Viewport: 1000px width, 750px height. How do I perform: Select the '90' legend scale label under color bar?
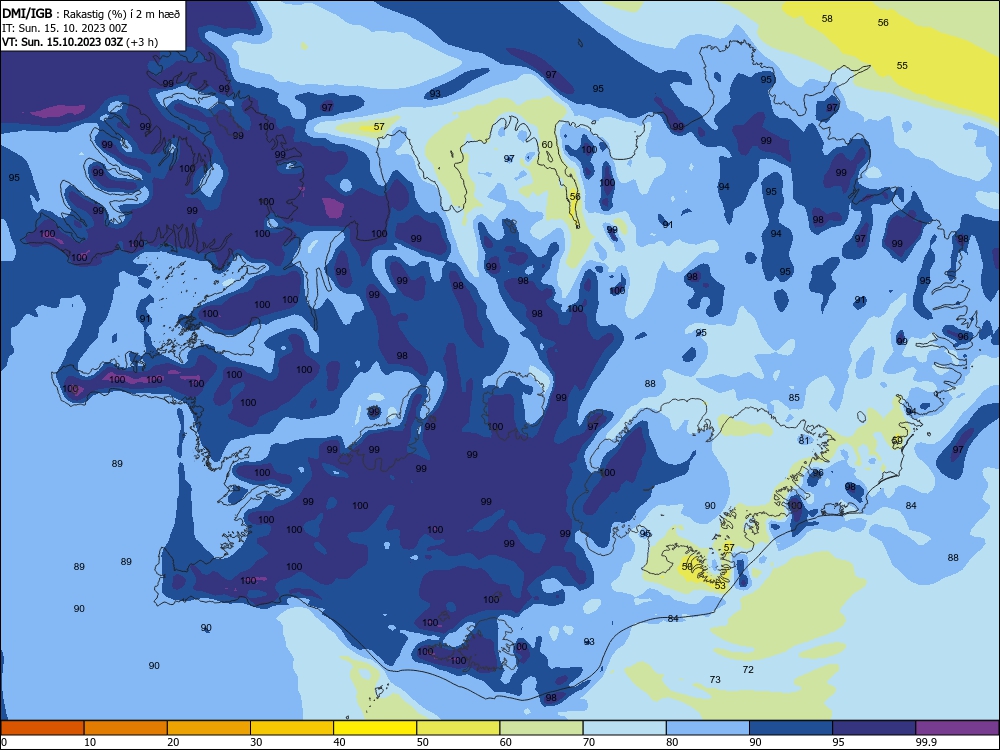755,742
